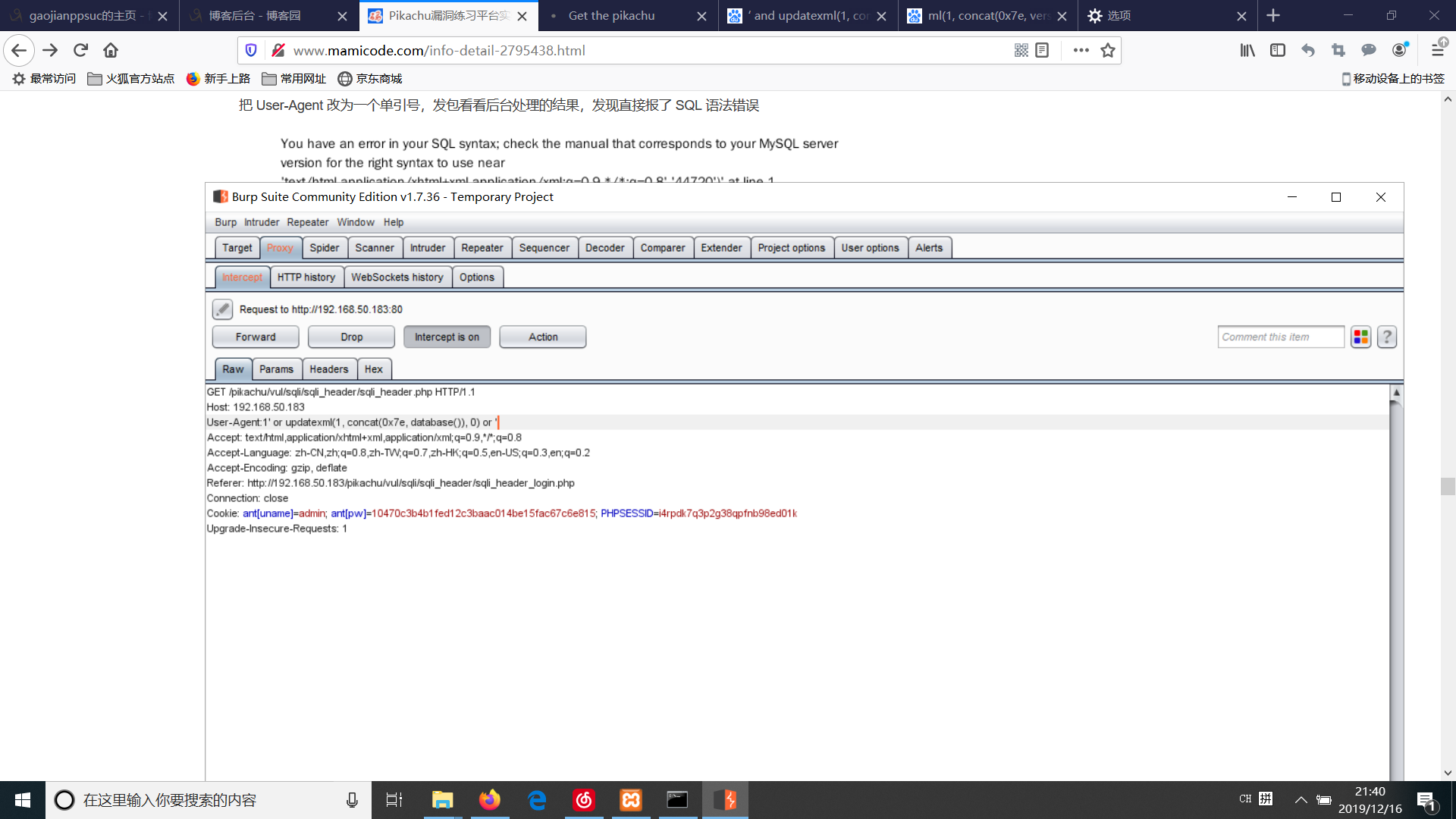
Task: Click the Drop button
Action: click(351, 337)
